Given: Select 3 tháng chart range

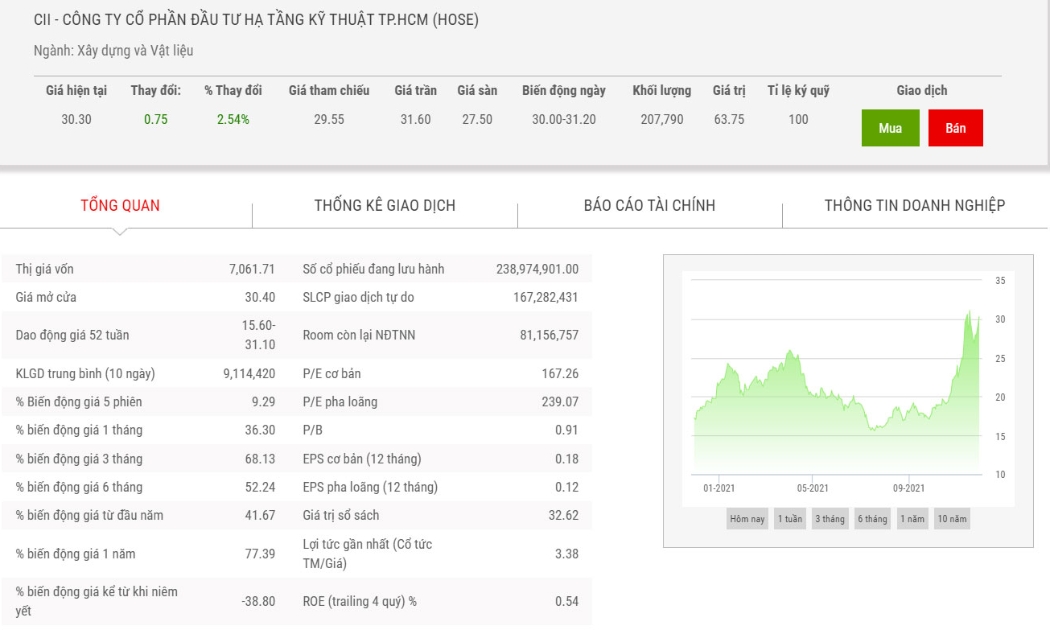Looking at the screenshot, I should tap(830, 519).
